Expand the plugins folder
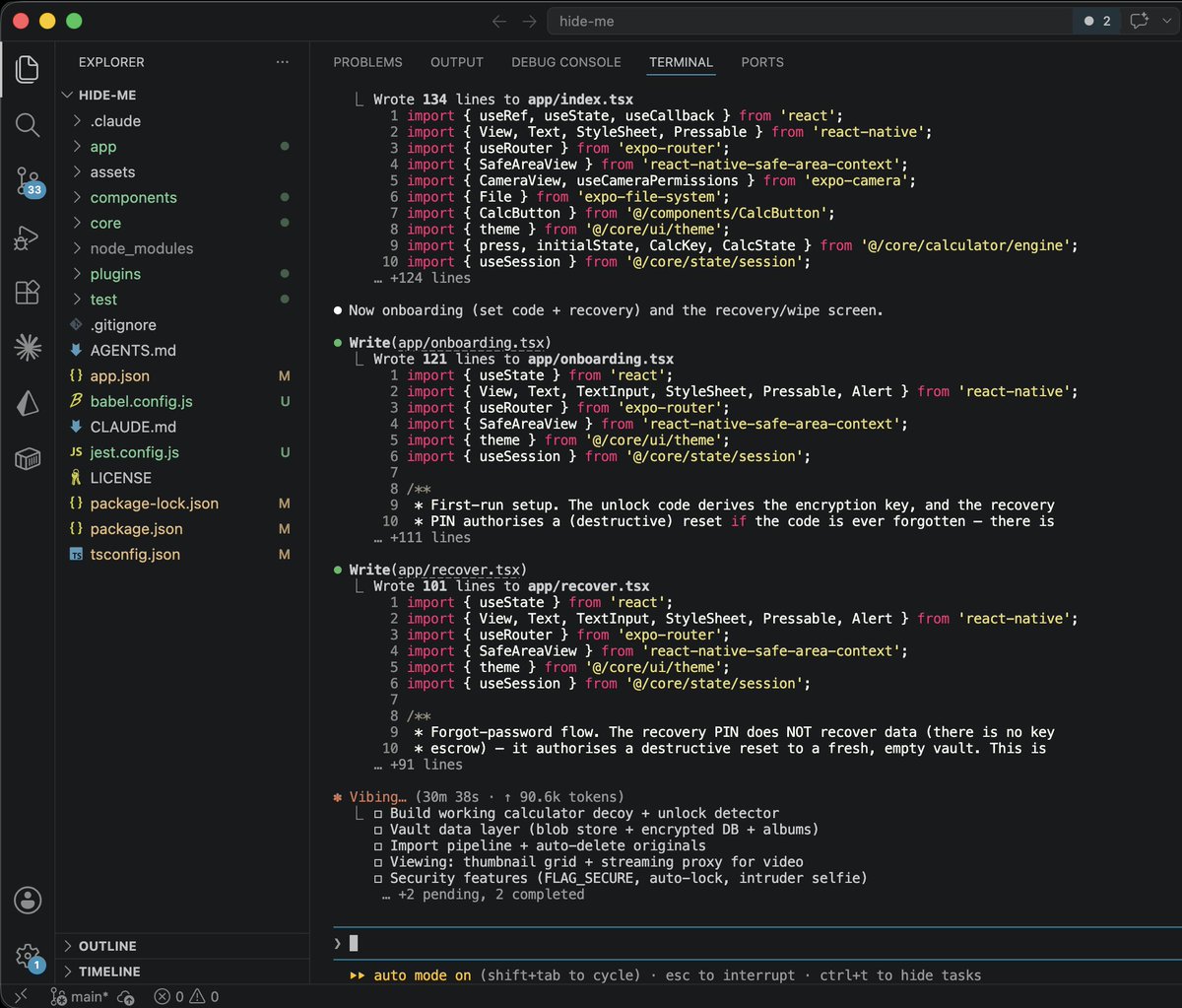This screenshot has height=1008, width=1182. [x=182, y=274]
